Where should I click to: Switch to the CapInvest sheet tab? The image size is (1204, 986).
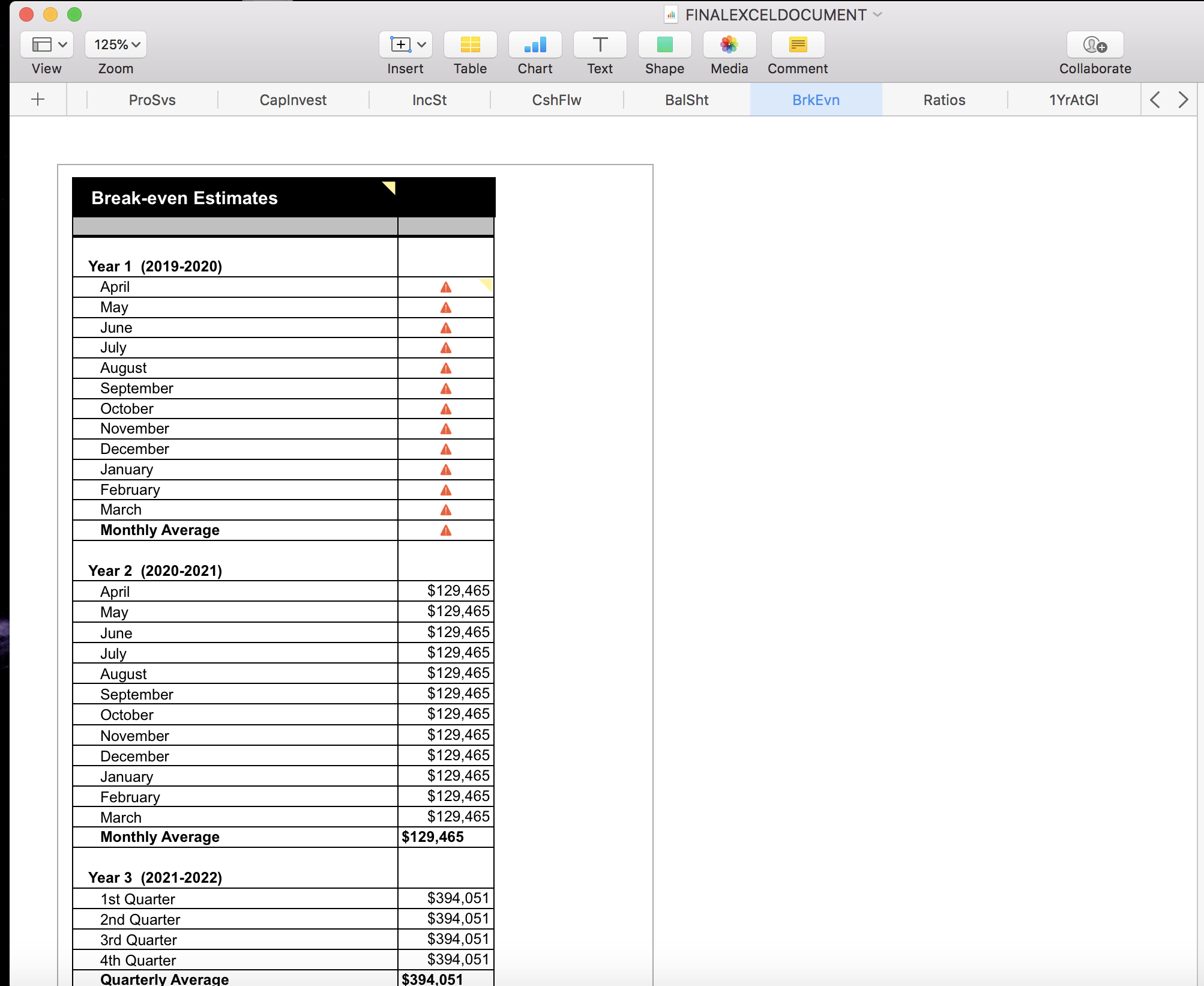293,100
